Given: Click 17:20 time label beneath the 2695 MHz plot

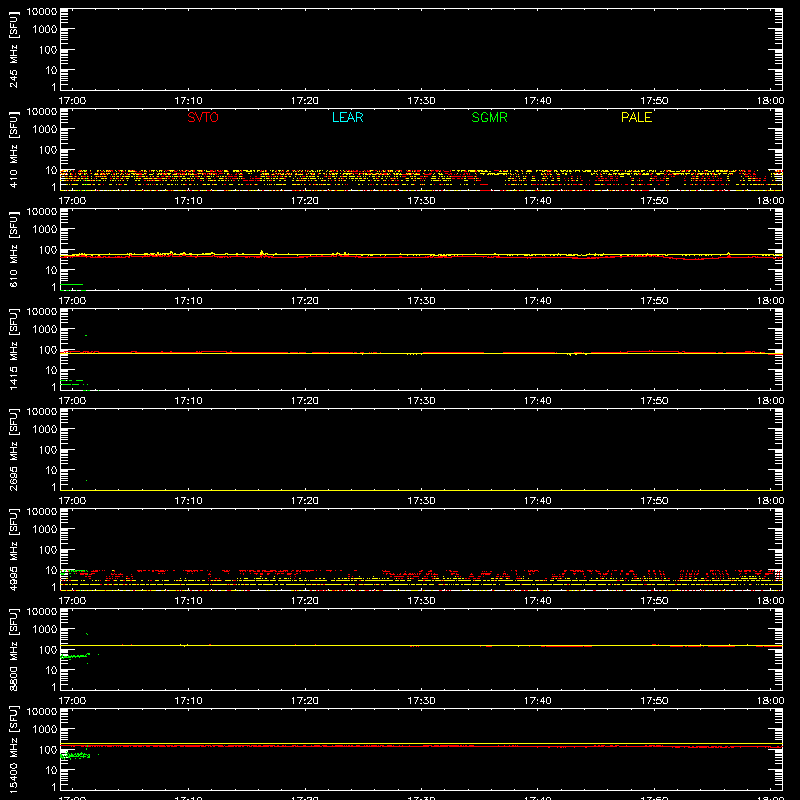Looking at the screenshot, I should 305,501.
